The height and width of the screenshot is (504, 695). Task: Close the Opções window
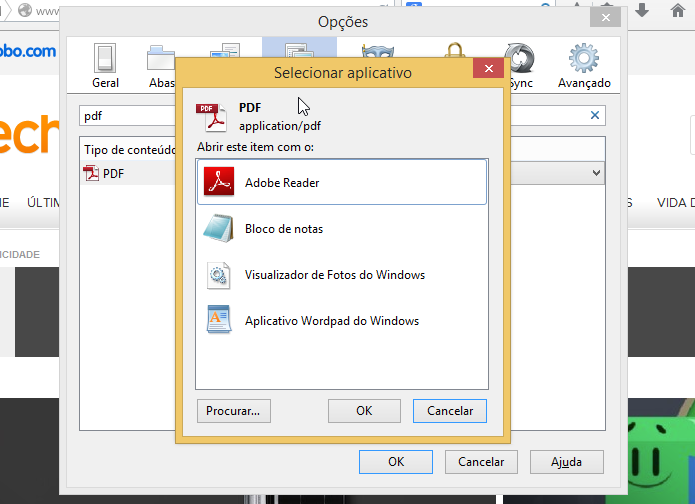[x=605, y=17]
